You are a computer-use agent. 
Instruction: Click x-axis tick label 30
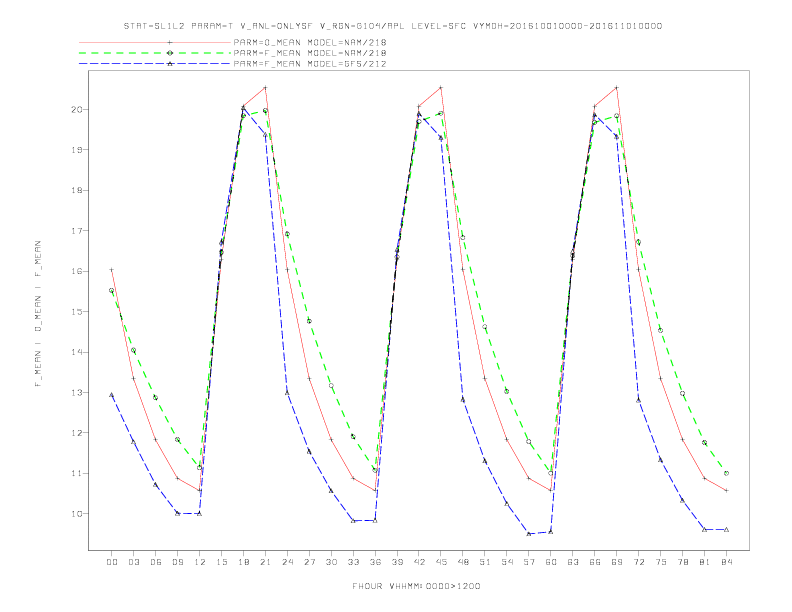point(331,562)
